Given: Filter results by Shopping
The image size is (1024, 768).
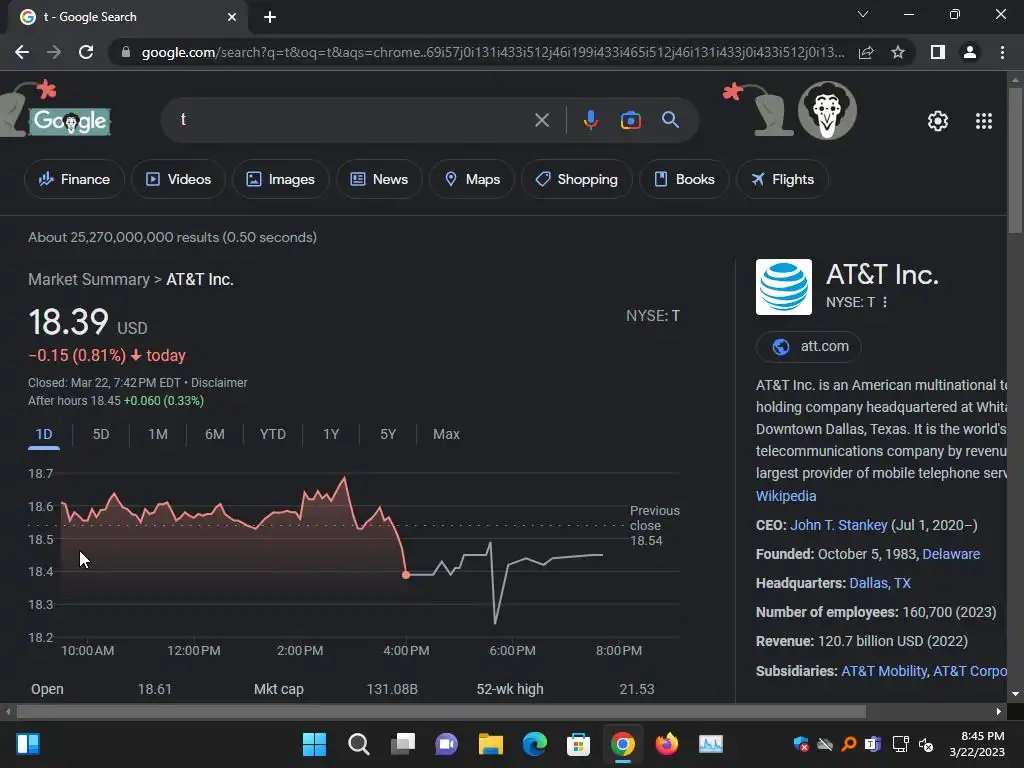Looking at the screenshot, I should pyautogui.click(x=576, y=179).
